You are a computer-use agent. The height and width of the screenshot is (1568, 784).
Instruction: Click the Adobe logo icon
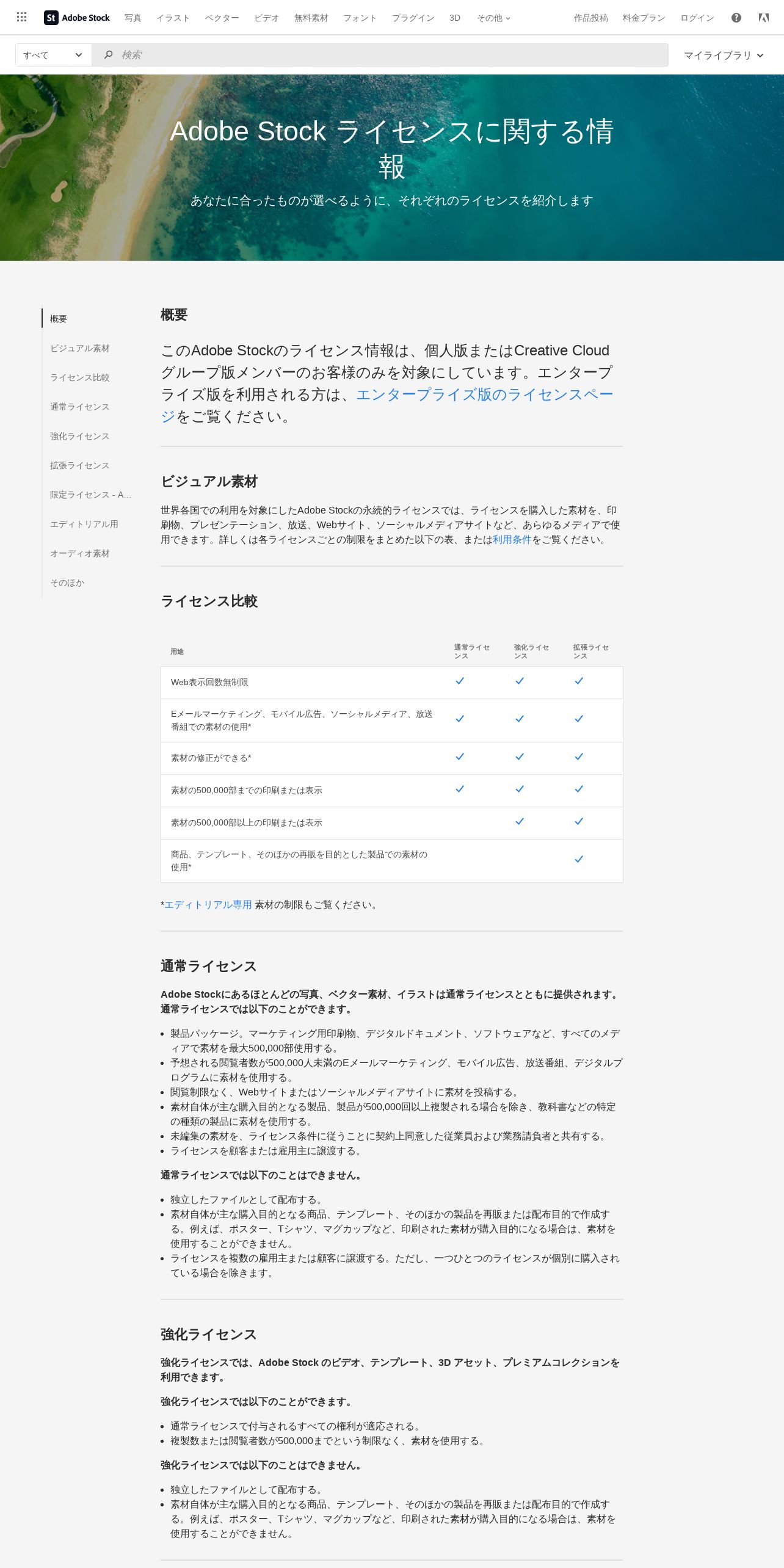(764, 18)
